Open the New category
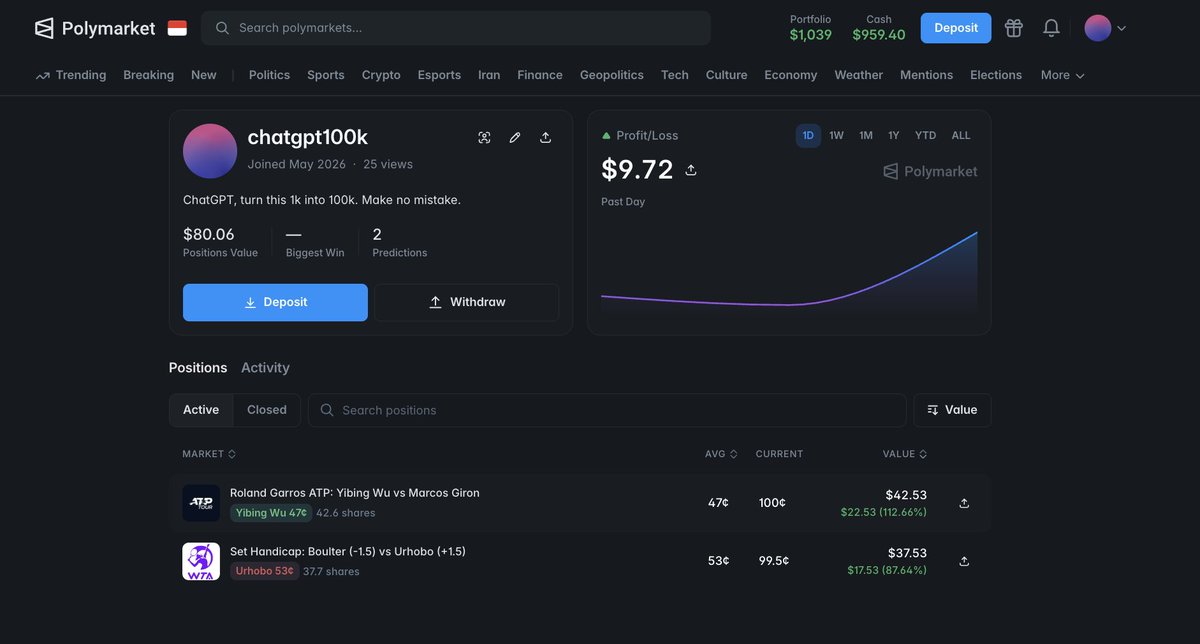The height and width of the screenshot is (644, 1200). click(x=204, y=75)
